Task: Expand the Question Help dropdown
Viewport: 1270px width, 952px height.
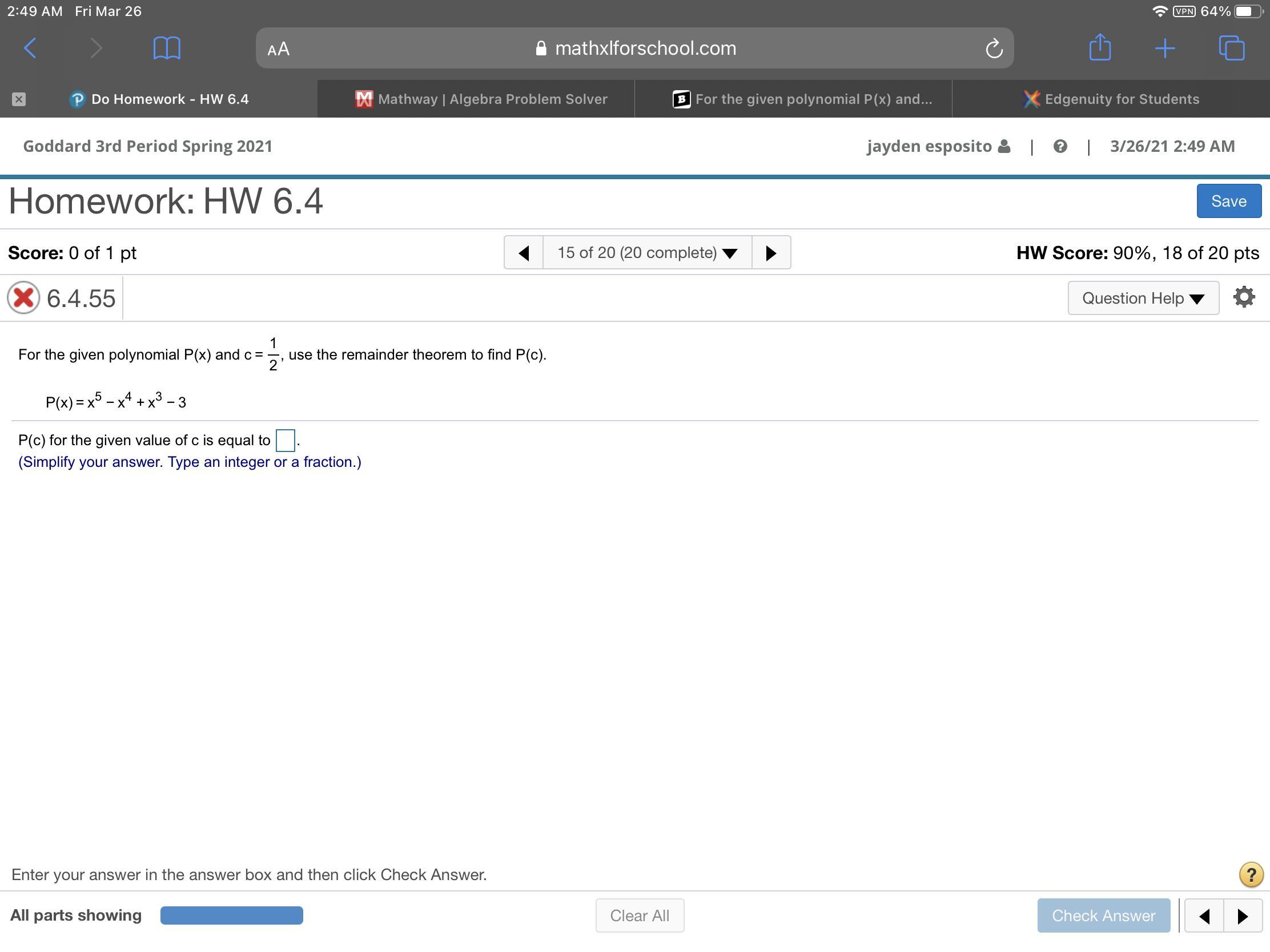Action: 1143,298
